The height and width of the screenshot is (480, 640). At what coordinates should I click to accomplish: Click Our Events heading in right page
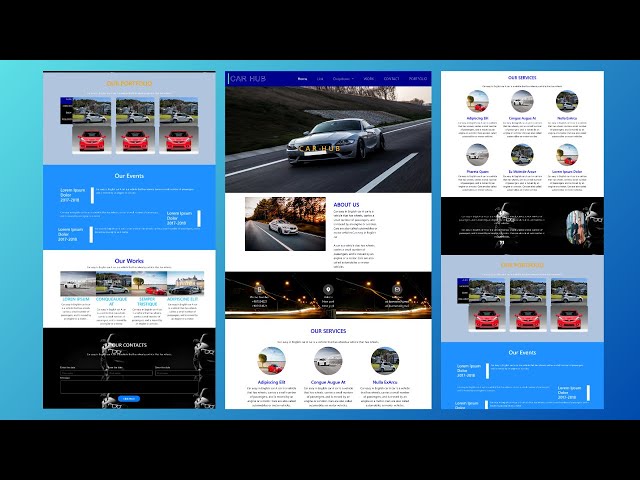(x=522, y=353)
